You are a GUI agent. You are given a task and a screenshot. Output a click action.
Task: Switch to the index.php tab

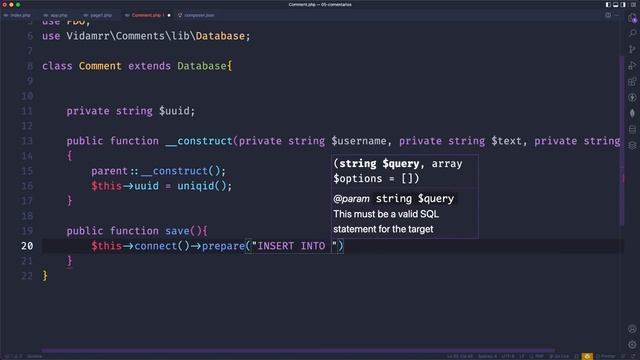pos(18,15)
